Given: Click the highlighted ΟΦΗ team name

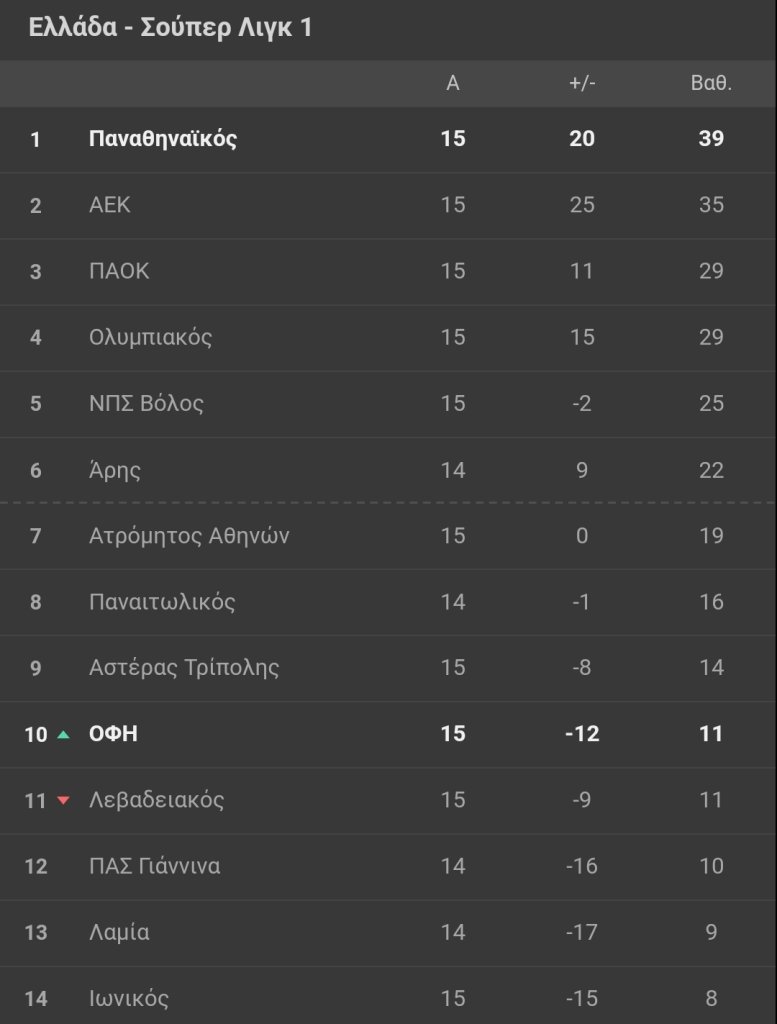Looking at the screenshot, I should pos(113,734).
